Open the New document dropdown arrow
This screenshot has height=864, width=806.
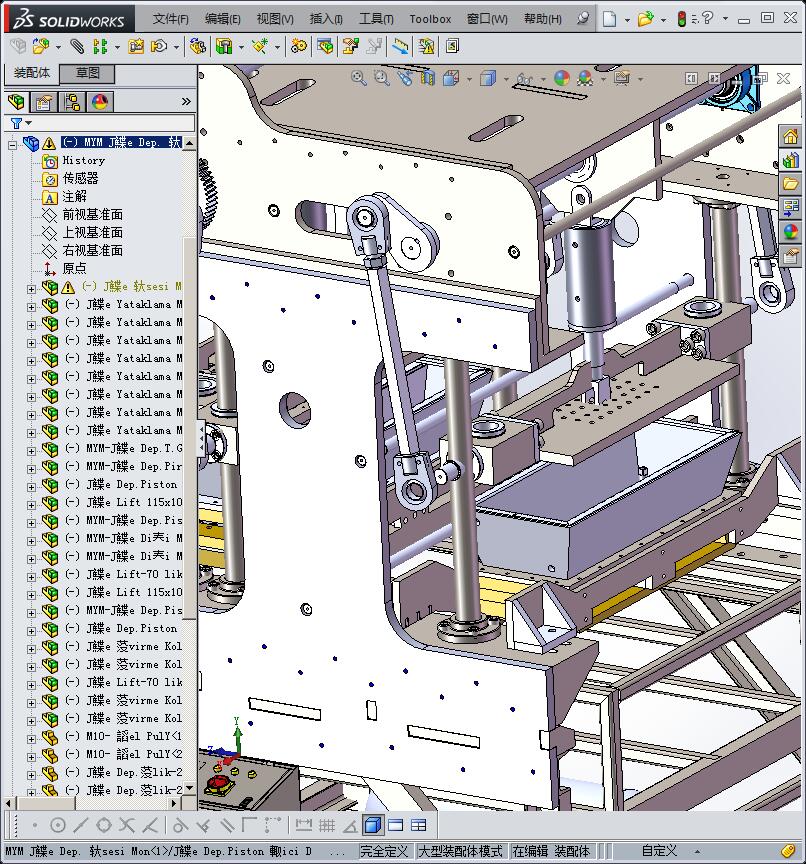click(x=627, y=20)
